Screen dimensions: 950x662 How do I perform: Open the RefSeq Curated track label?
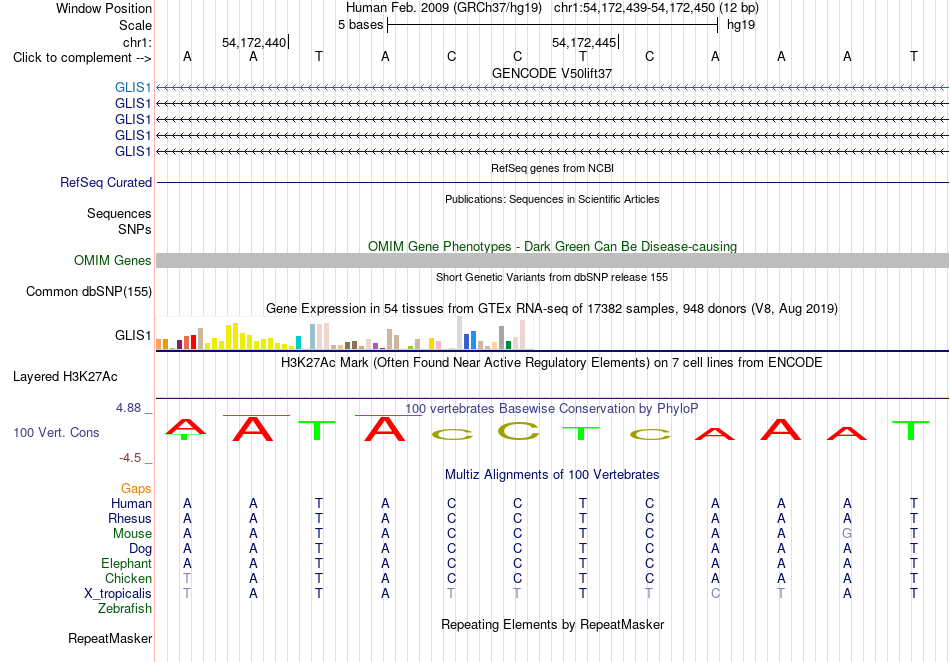(x=106, y=182)
